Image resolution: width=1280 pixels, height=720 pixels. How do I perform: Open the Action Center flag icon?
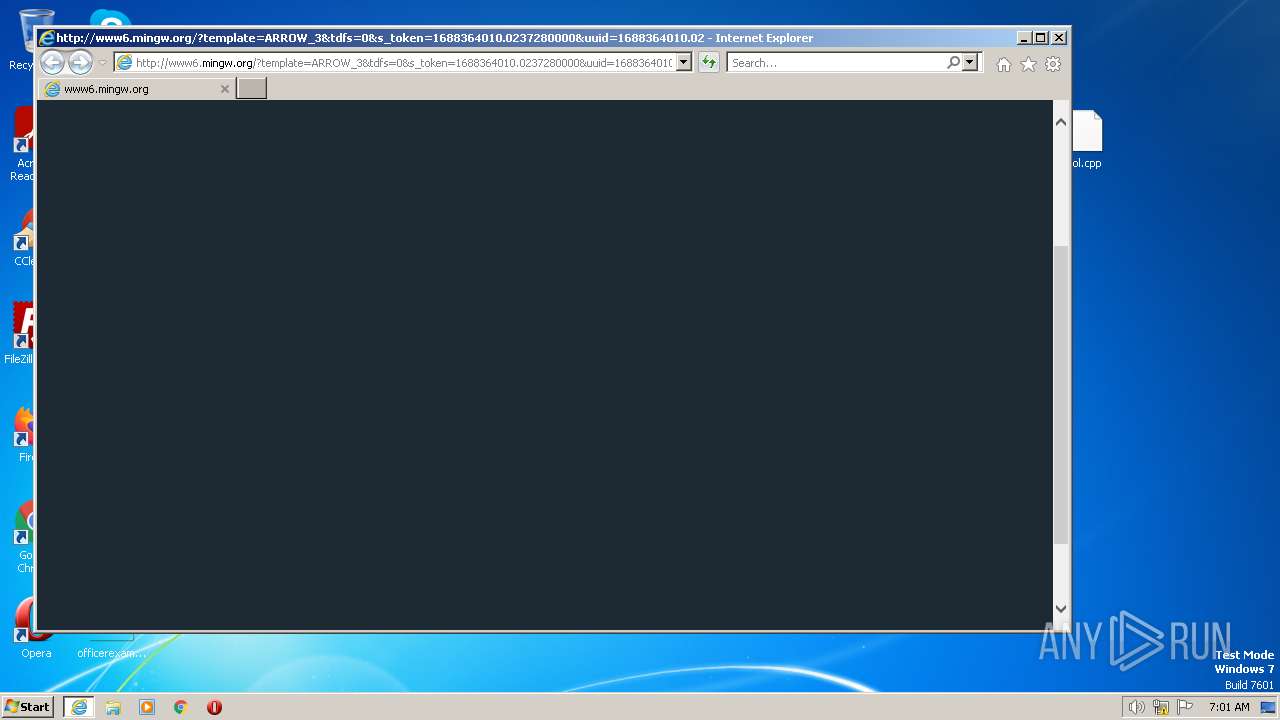point(1185,707)
